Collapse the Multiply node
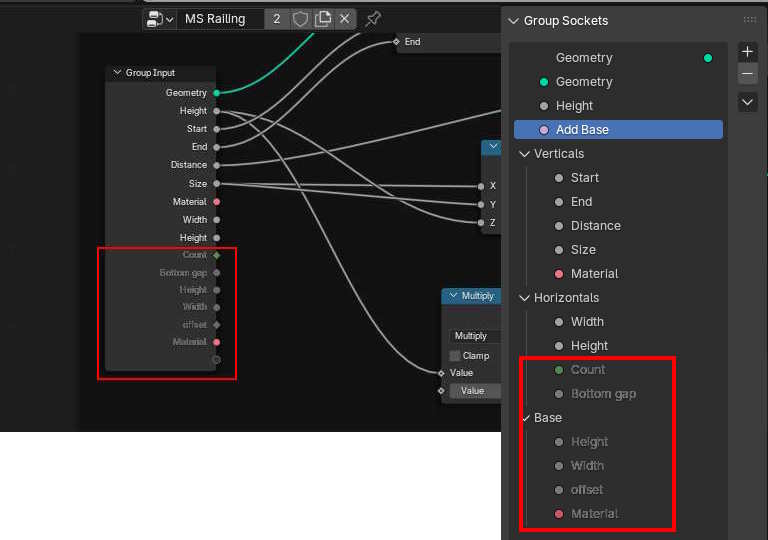This screenshot has width=768, height=540. coord(453,295)
